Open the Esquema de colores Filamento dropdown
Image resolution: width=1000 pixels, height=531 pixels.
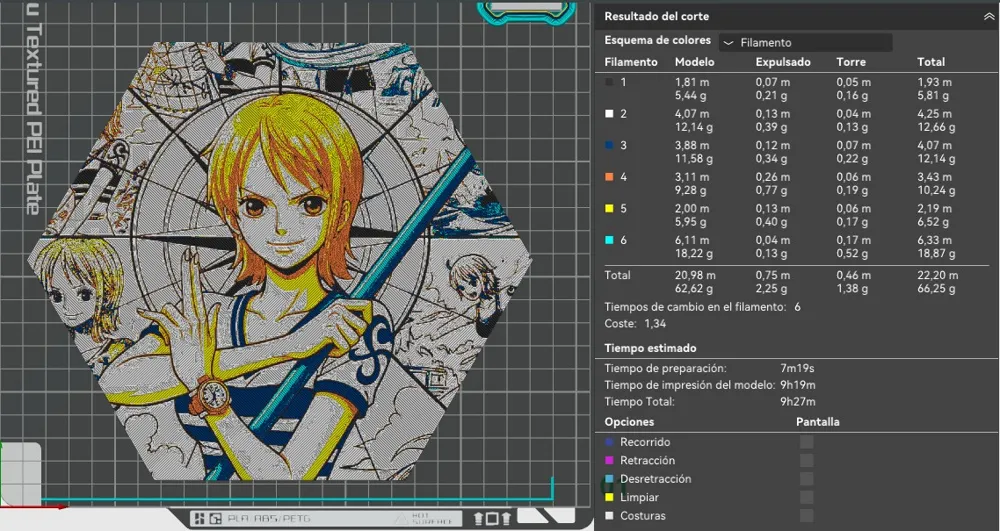coord(805,43)
